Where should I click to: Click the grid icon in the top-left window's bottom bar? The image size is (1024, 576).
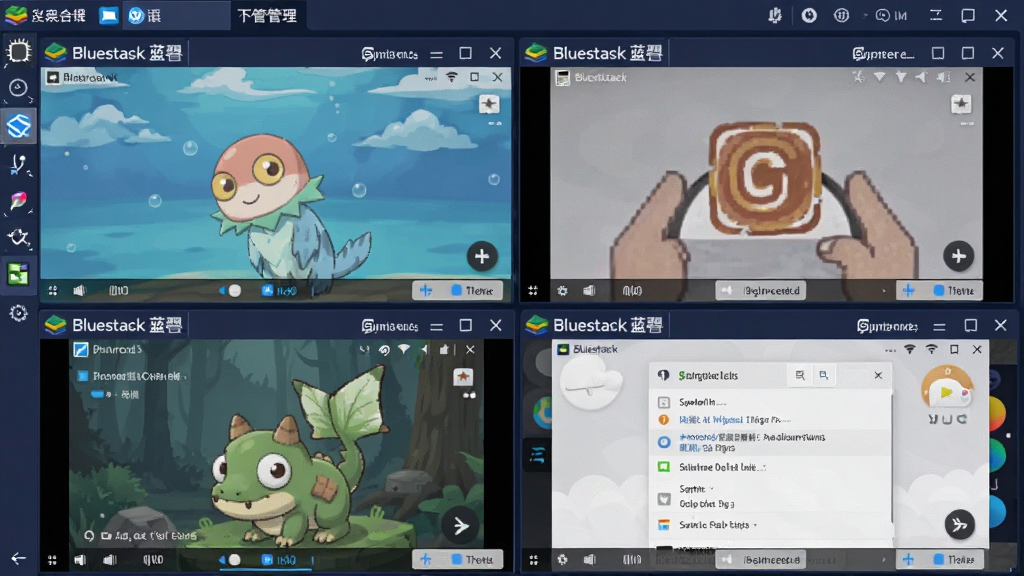53,291
